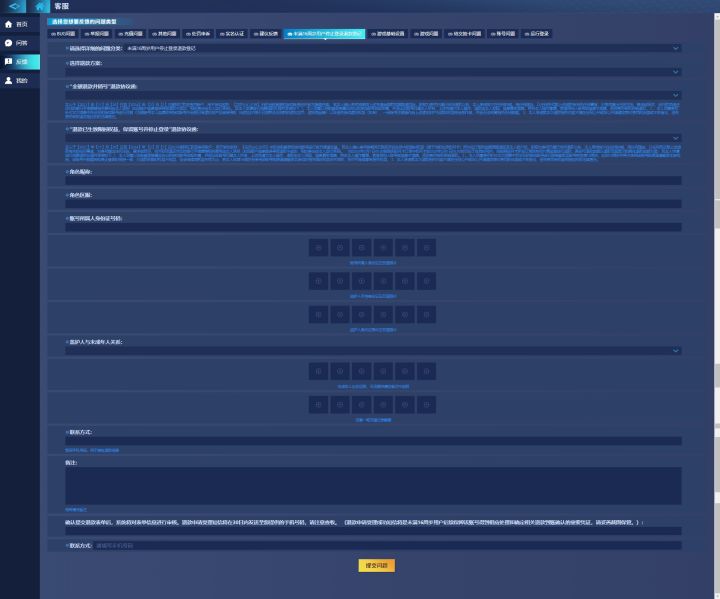This screenshot has height=599, width=720.
Task: Open 我的 profile icon in sidebar
Action: point(8,80)
